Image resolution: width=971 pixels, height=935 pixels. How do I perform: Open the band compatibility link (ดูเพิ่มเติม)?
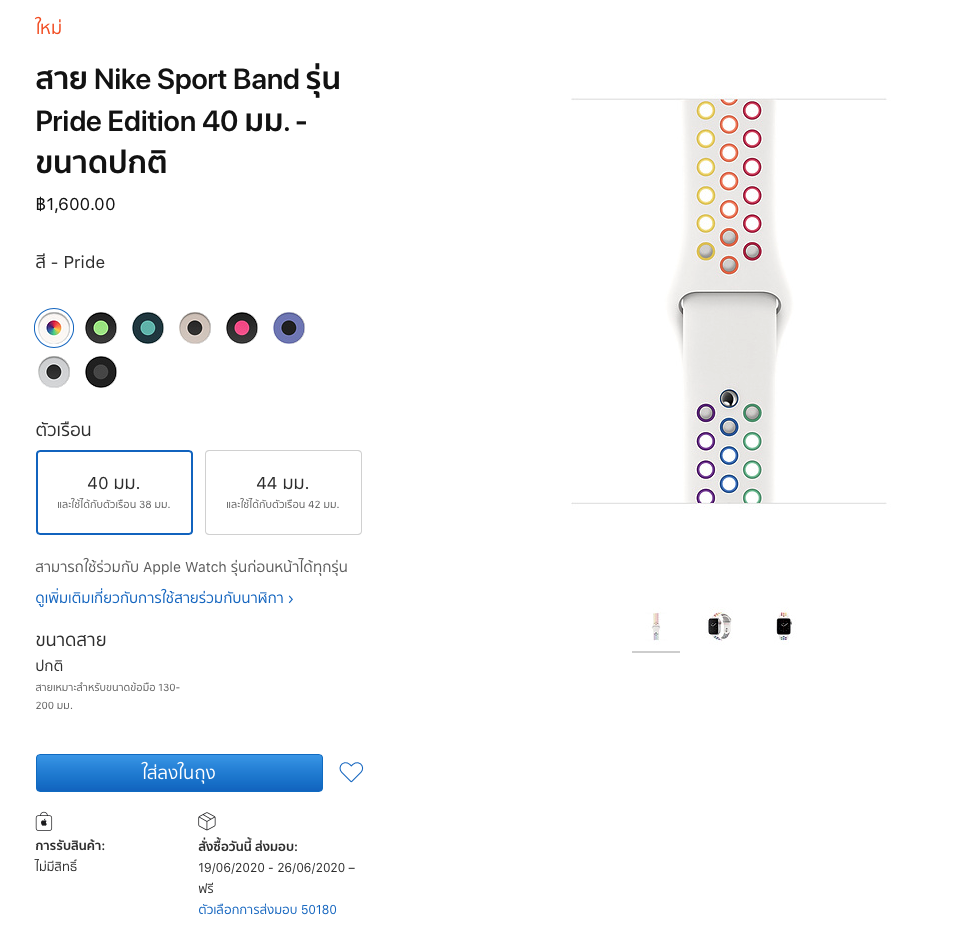coord(164,599)
